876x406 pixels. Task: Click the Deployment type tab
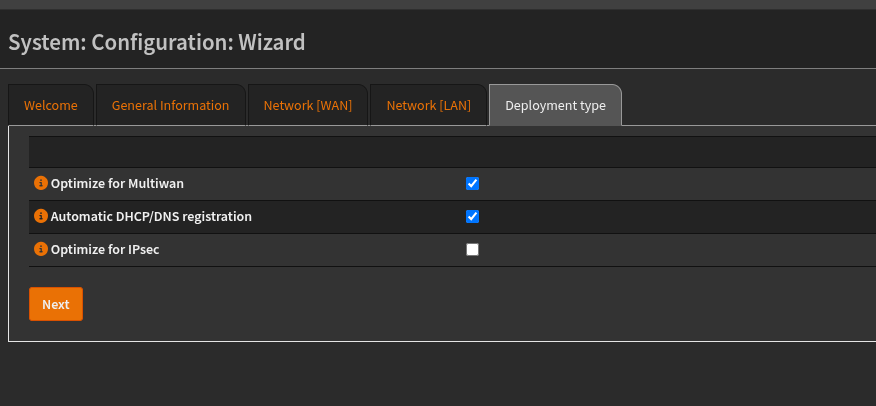(555, 105)
